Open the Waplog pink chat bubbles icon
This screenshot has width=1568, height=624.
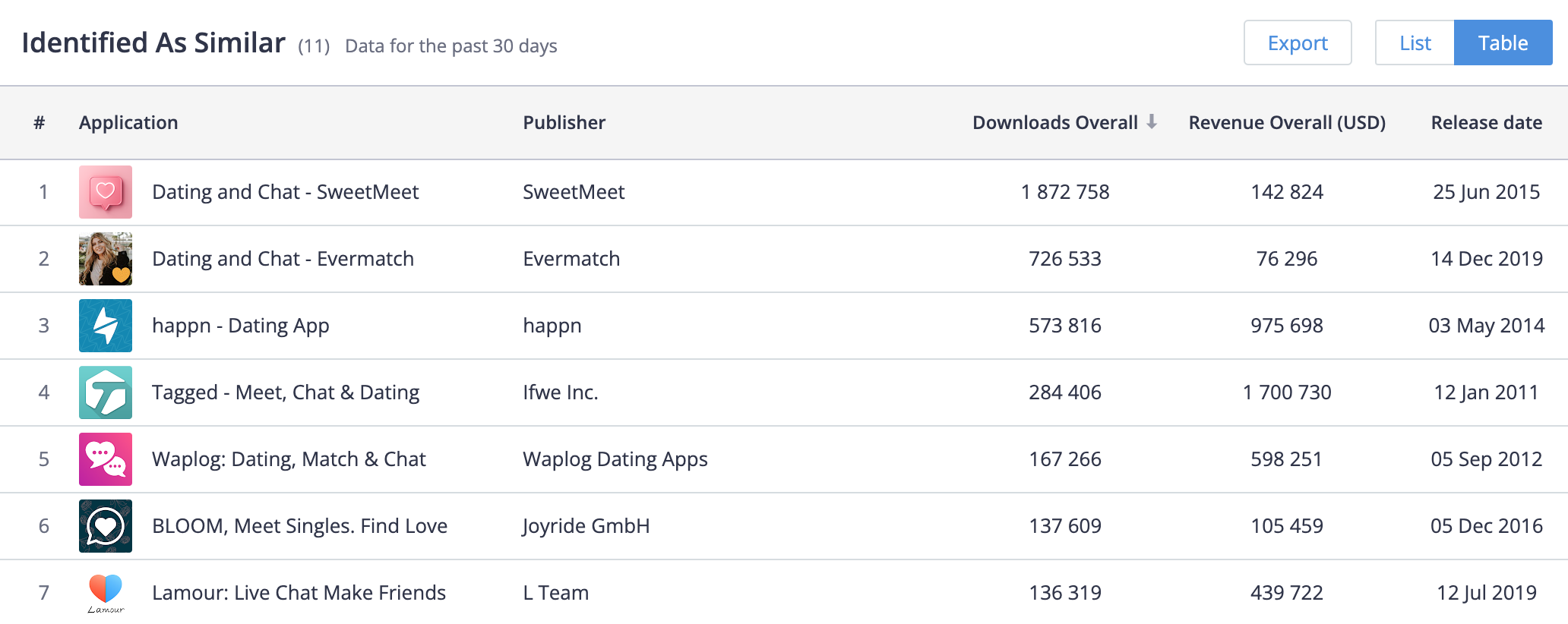coord(106,459)
